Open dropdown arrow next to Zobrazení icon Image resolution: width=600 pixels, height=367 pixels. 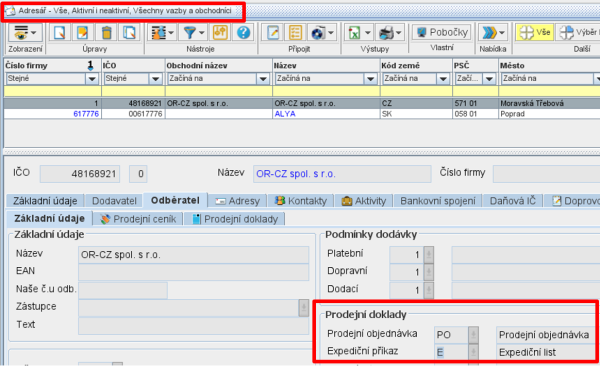pos(34,33)
